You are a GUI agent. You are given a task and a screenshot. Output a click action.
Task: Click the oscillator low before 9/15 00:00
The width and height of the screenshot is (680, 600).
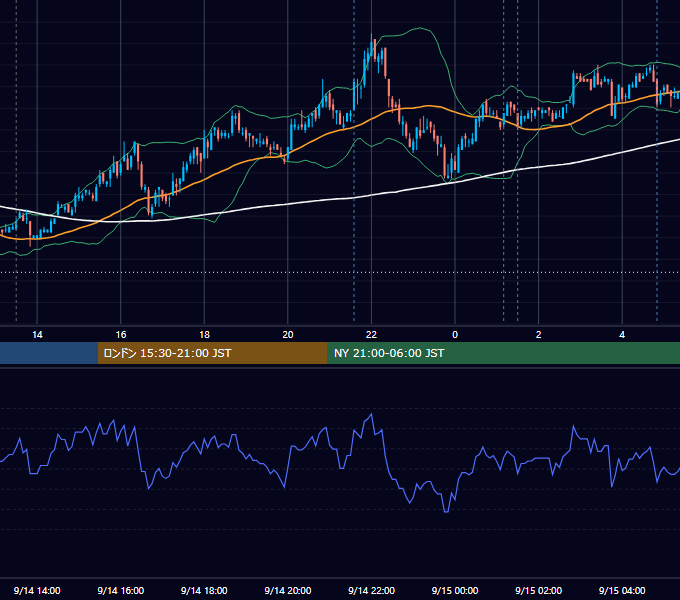pyautogui.click(x=446, y=512)
